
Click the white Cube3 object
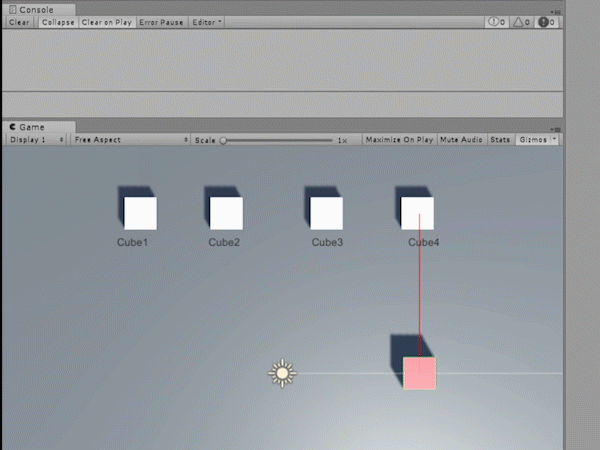[x=326, y=213]
